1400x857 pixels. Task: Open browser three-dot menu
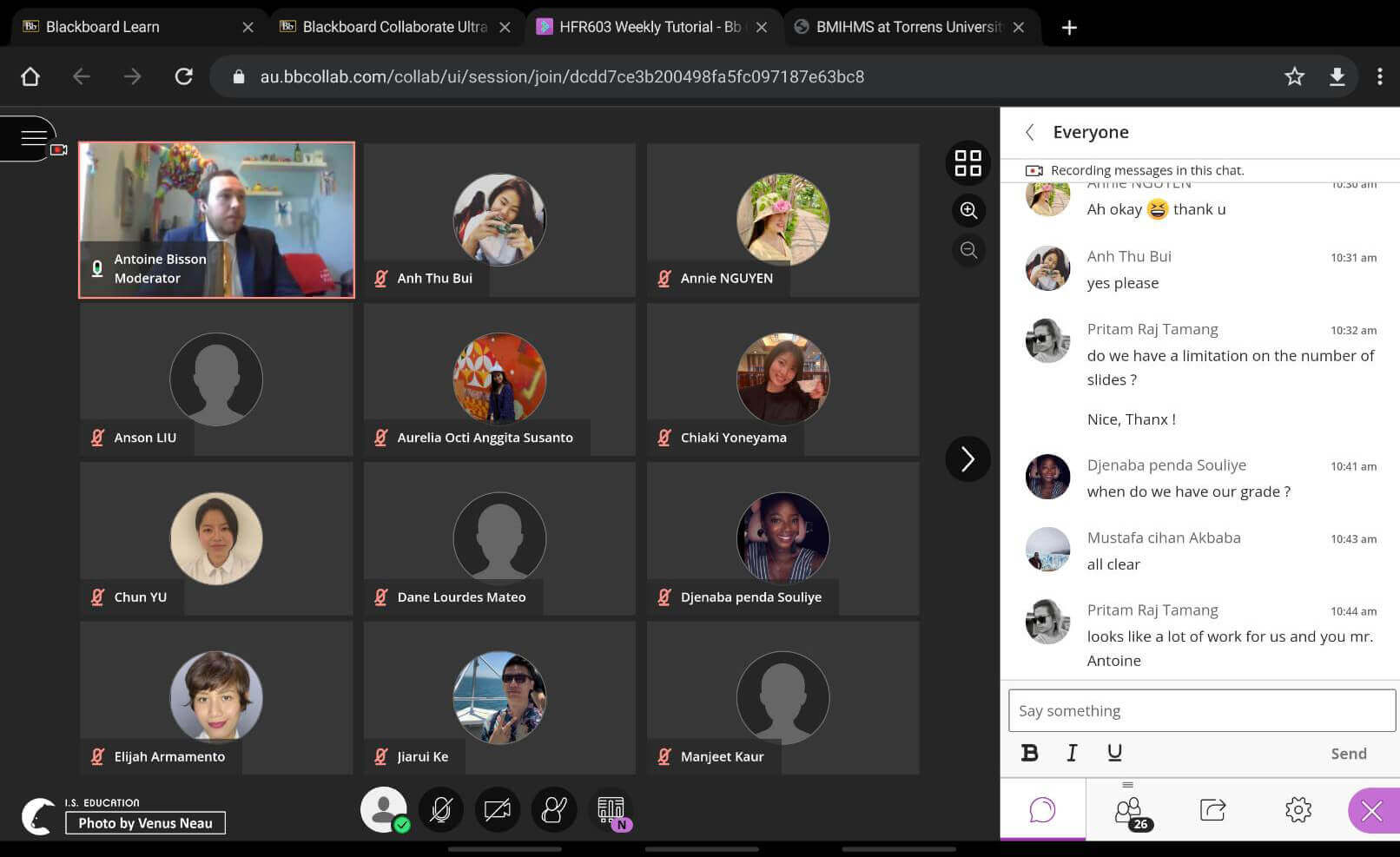tap(1379, 76)
